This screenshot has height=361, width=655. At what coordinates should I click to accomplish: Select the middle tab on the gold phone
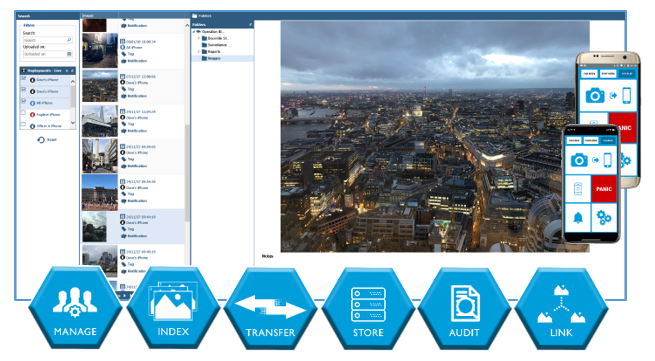click(608, 74)
